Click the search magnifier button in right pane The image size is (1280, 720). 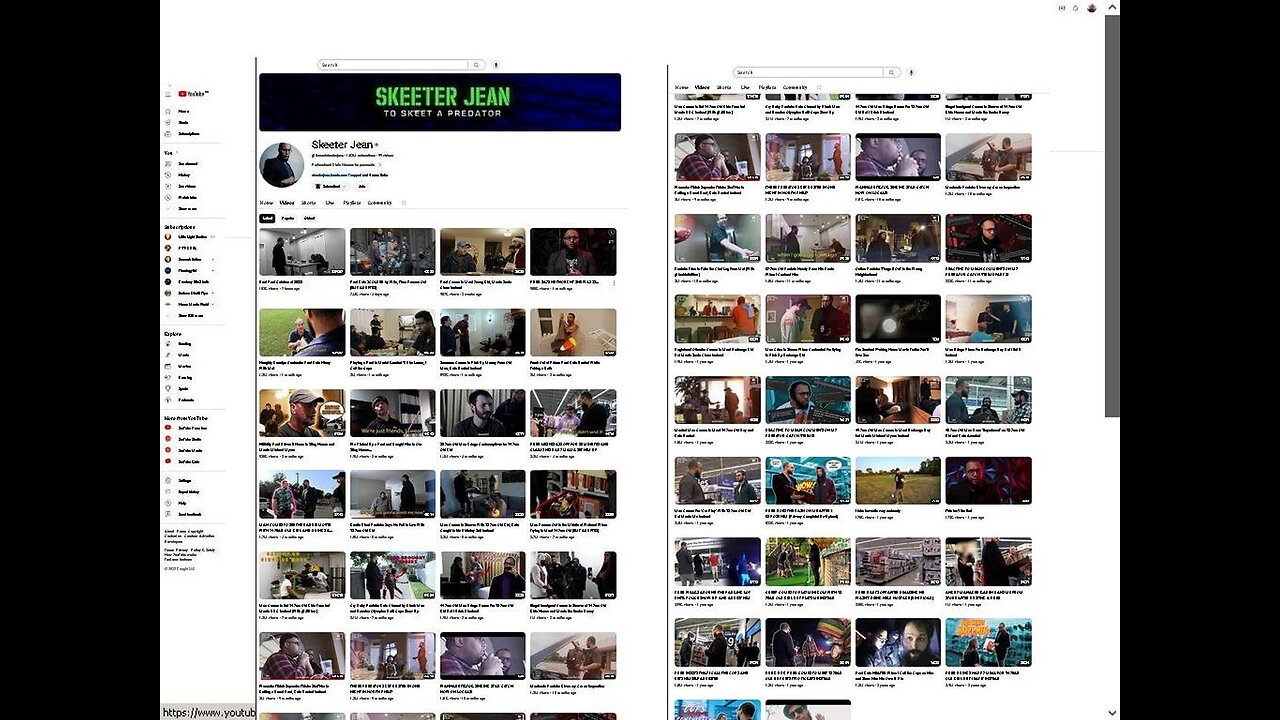pos(891,73)
